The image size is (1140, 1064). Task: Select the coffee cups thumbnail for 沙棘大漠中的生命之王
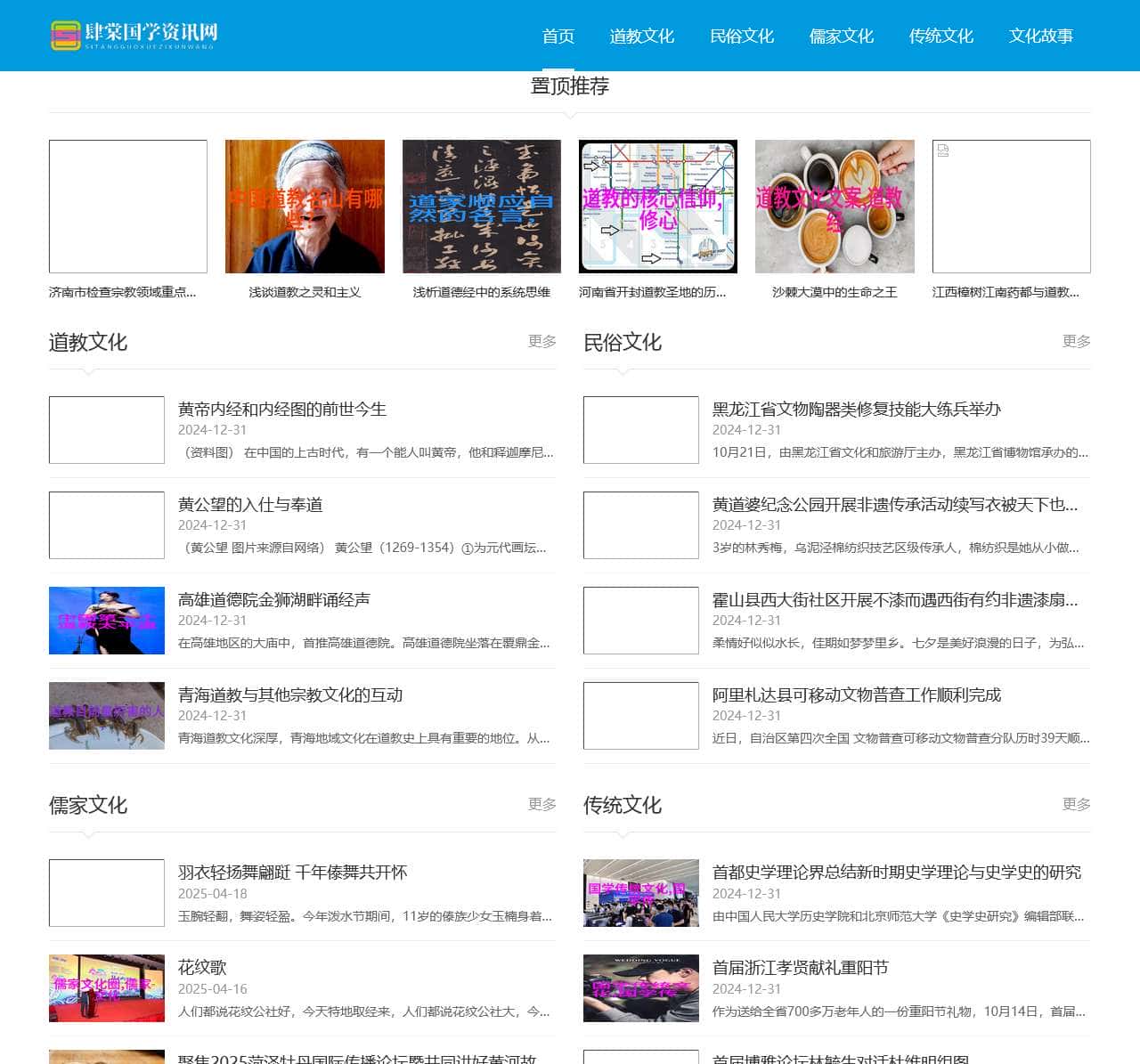[835, 207]
